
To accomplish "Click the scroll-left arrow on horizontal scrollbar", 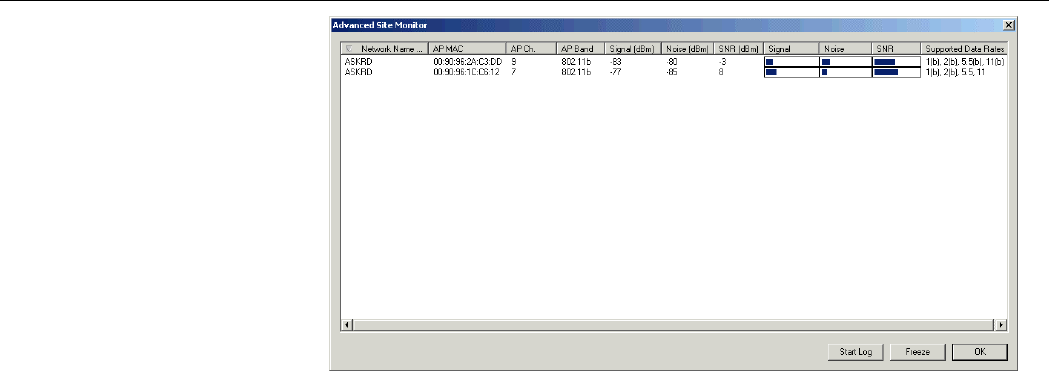I will pyautogui.click(x=347, y=325).
